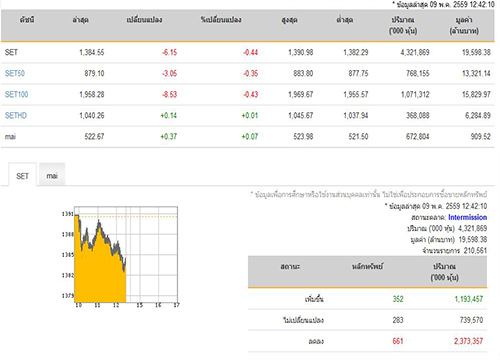
Task: Click the advancing stocks count 352
Action: (x=398, y=299)
